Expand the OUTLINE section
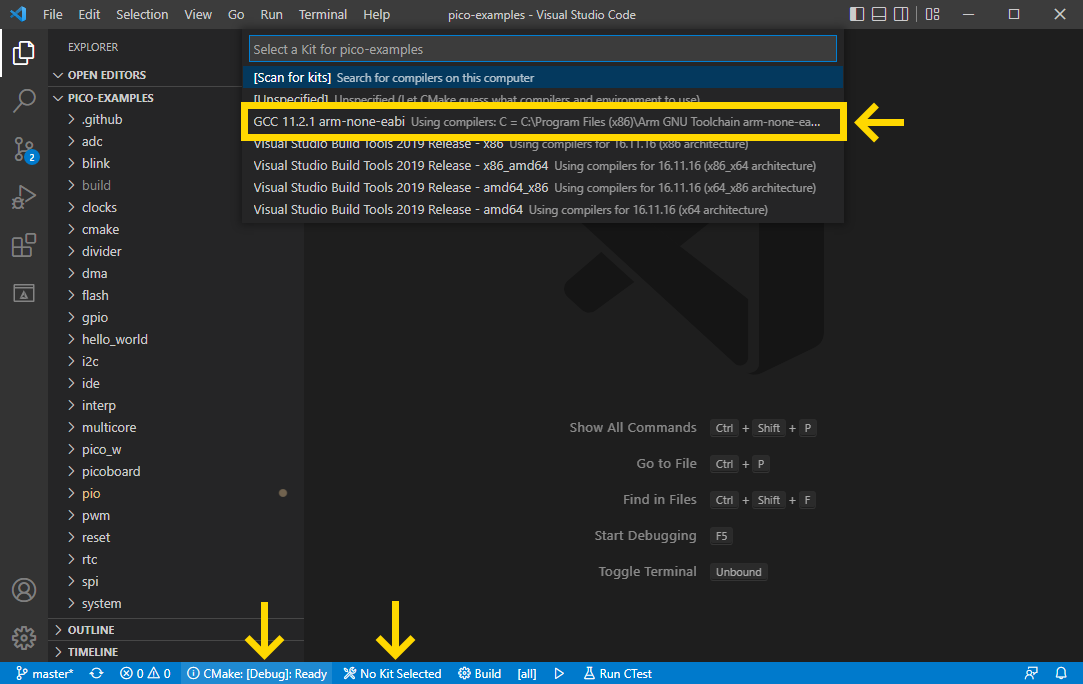 point(90,630)
